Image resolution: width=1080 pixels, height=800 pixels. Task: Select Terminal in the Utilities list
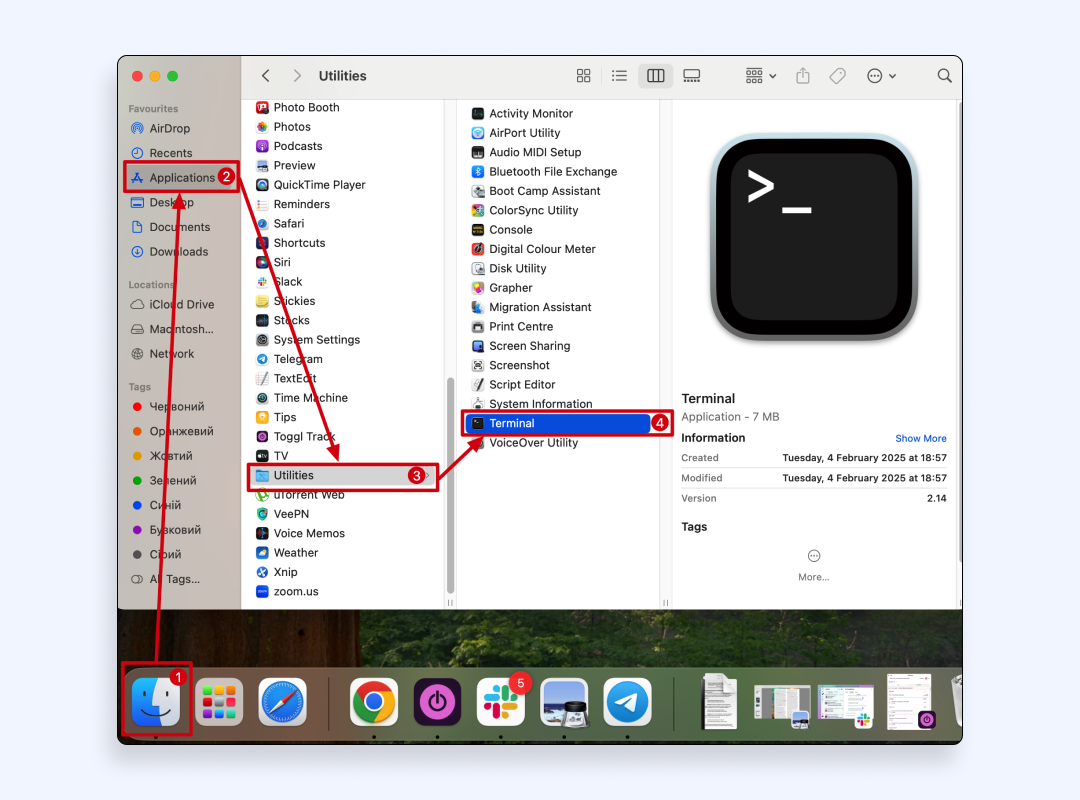click(512, 424)
